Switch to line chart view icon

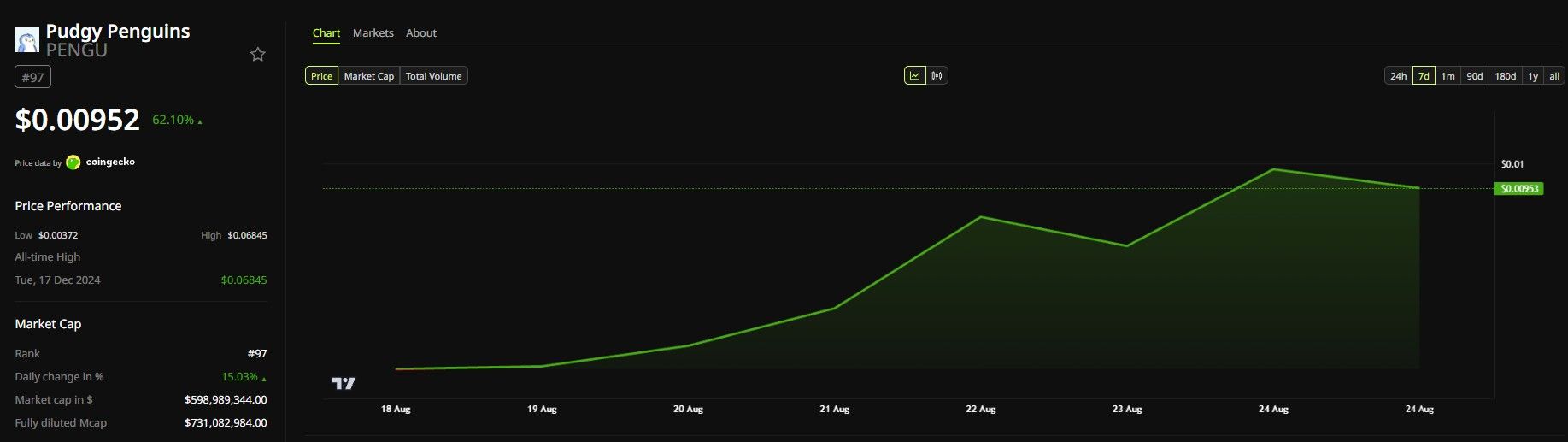915,76
